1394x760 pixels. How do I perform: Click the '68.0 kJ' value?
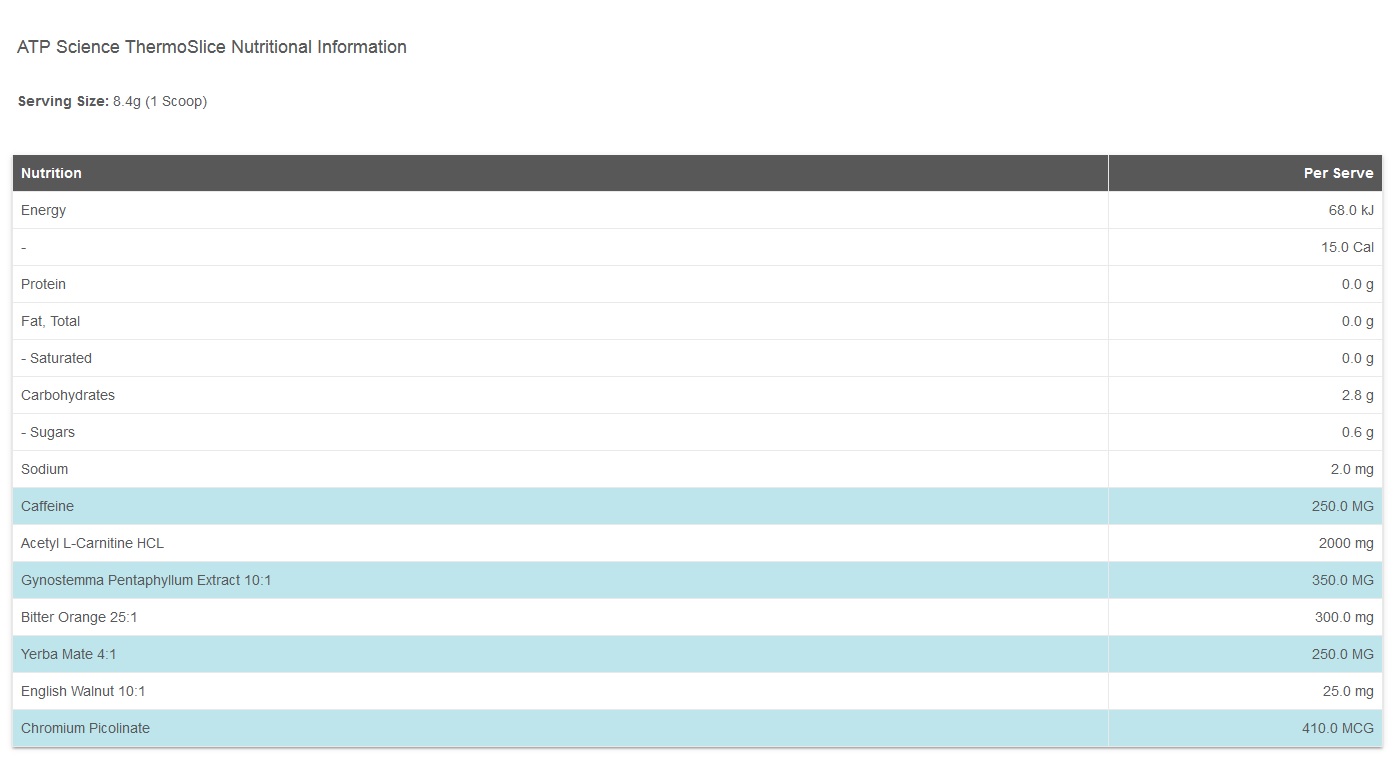click(1351, 210)
